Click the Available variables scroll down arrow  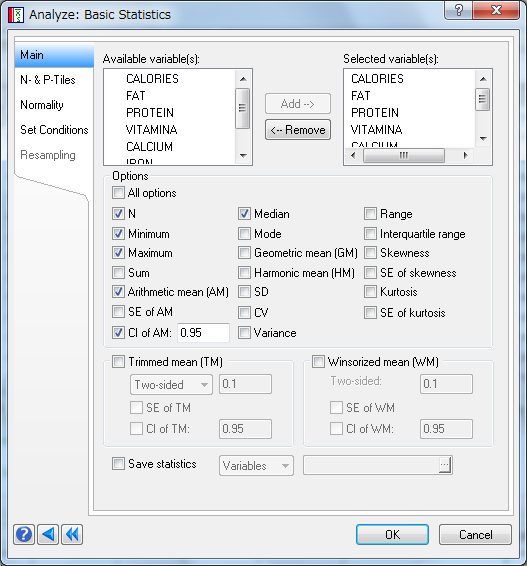[243, 156]
